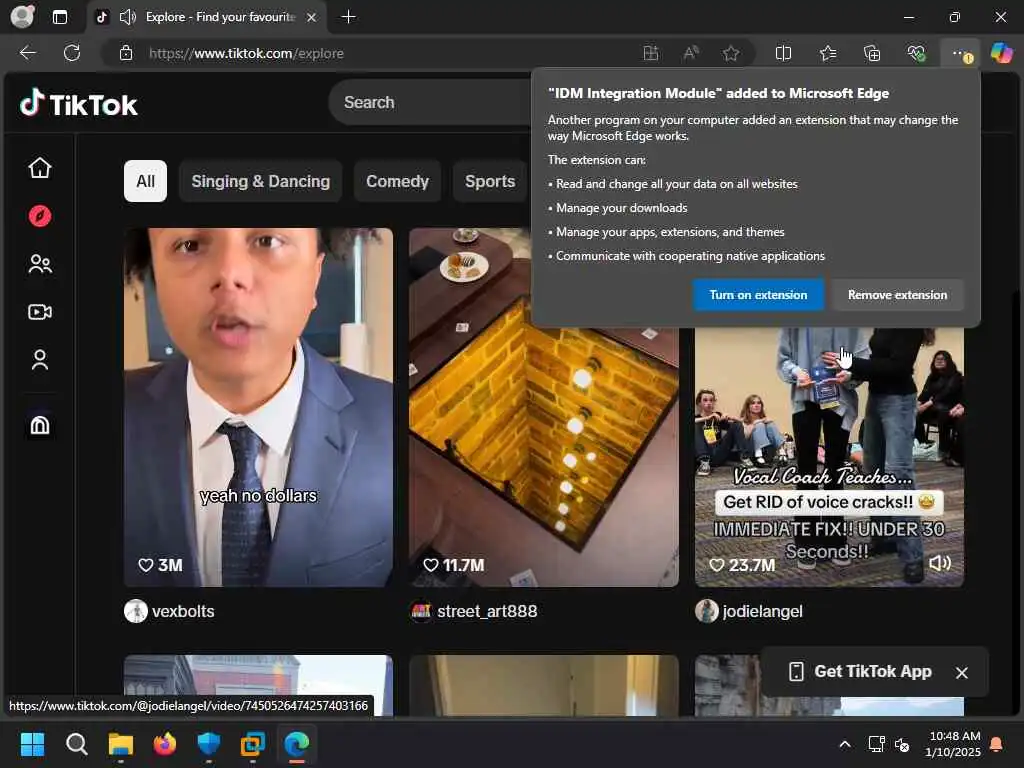The width and height of the screenshot is (1024, 768).
Task: Open the Vocal Coach Teaches video
Action: point(829,457)
